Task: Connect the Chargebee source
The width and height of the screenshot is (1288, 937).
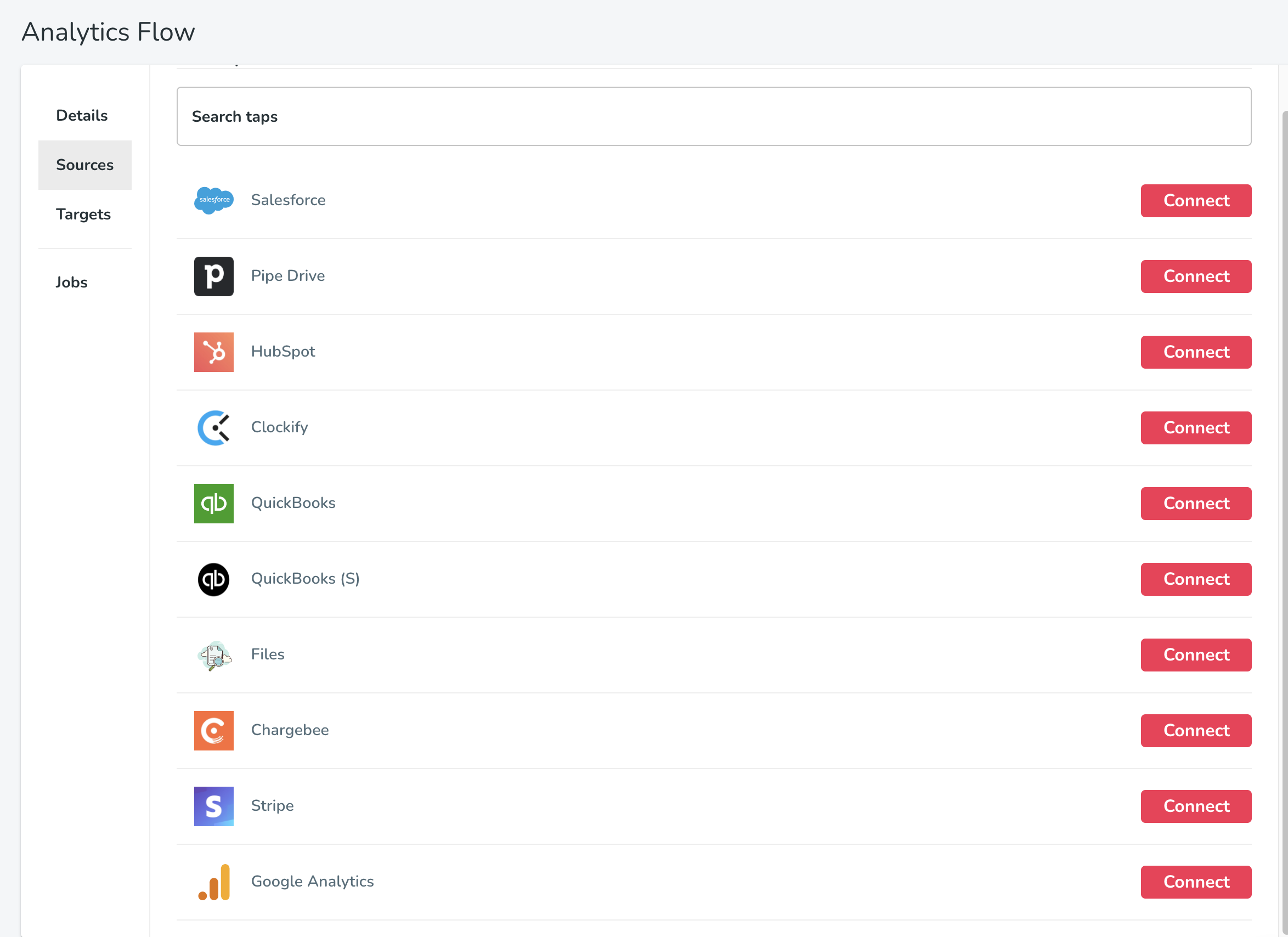Action: click(x=1195, y=730)
